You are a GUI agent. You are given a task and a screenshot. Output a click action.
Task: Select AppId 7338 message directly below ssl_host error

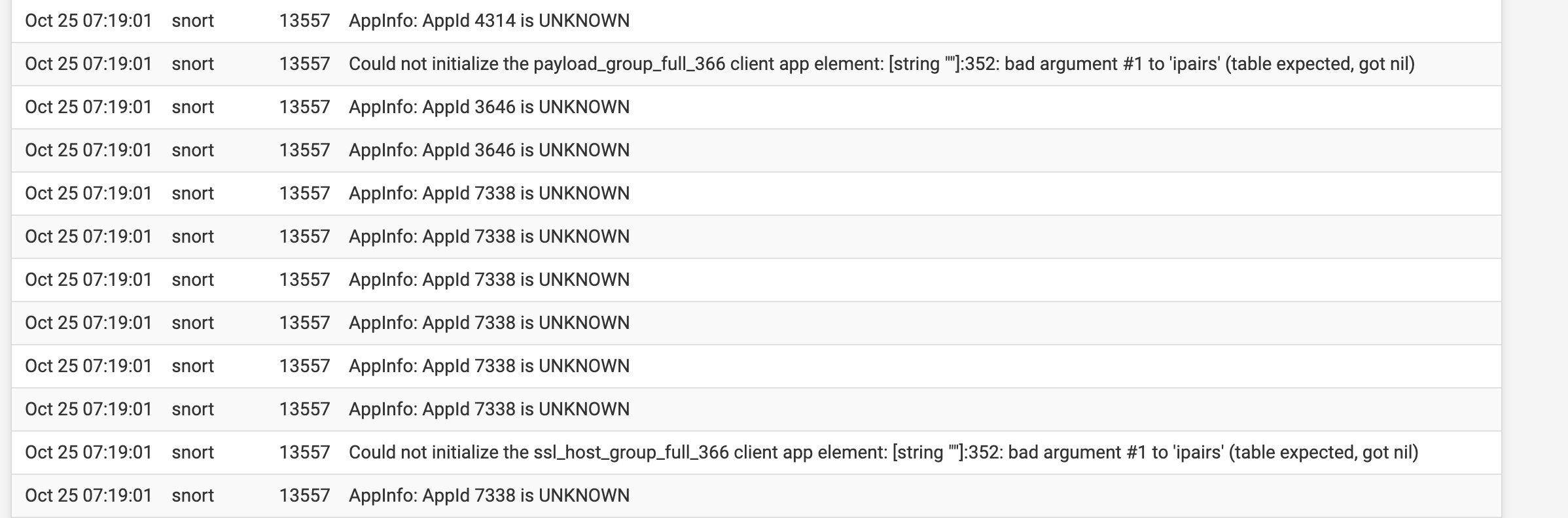[x=489, y=496]
